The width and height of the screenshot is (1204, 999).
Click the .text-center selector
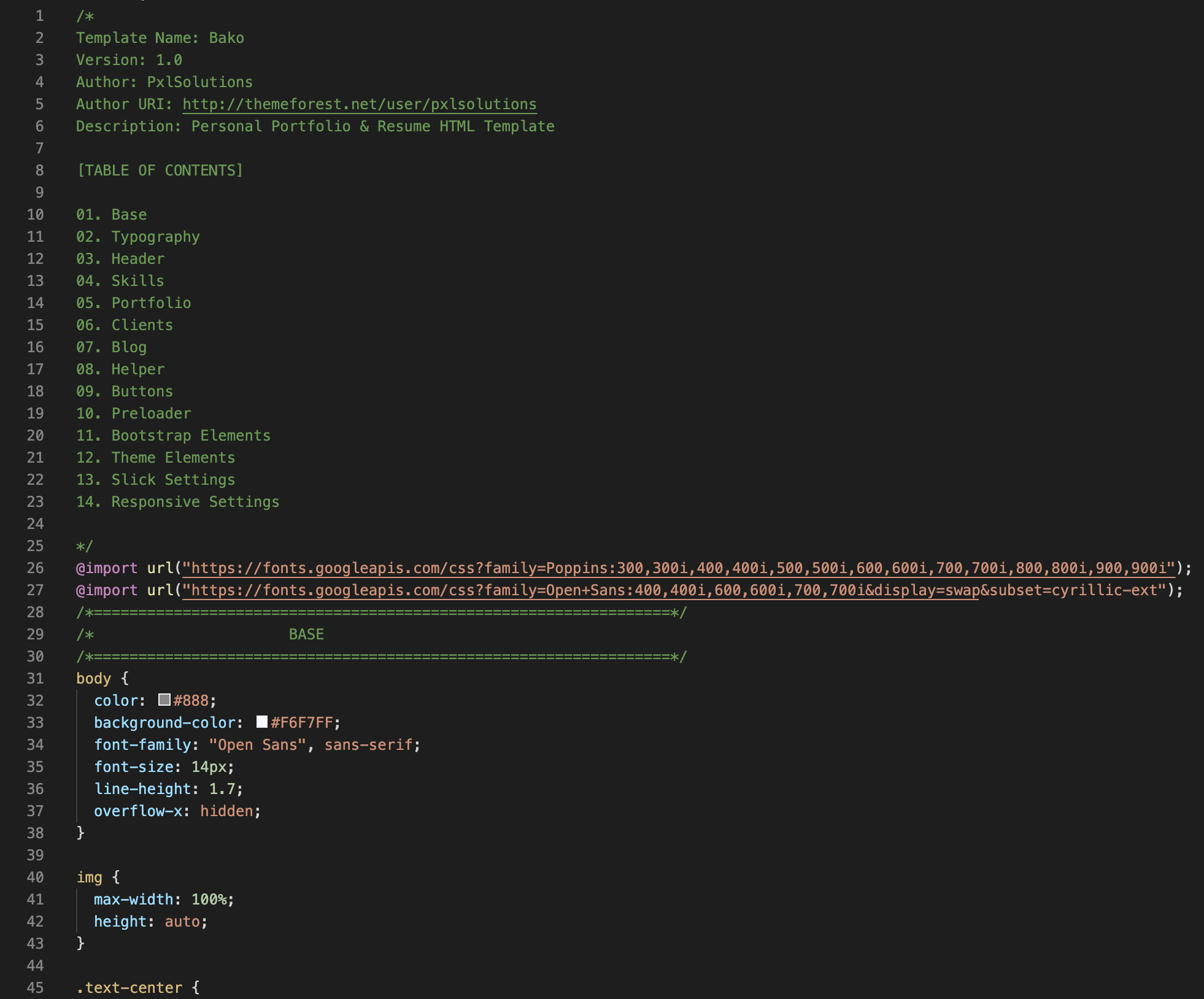129,988
